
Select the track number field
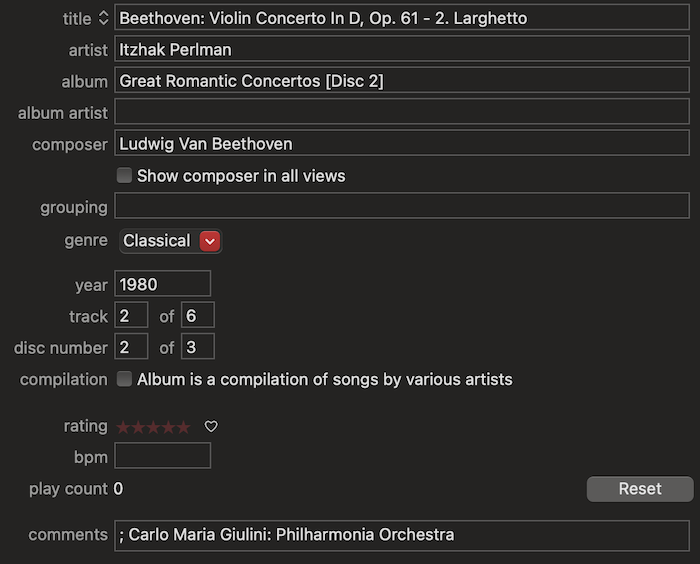[x=131, y=316]
